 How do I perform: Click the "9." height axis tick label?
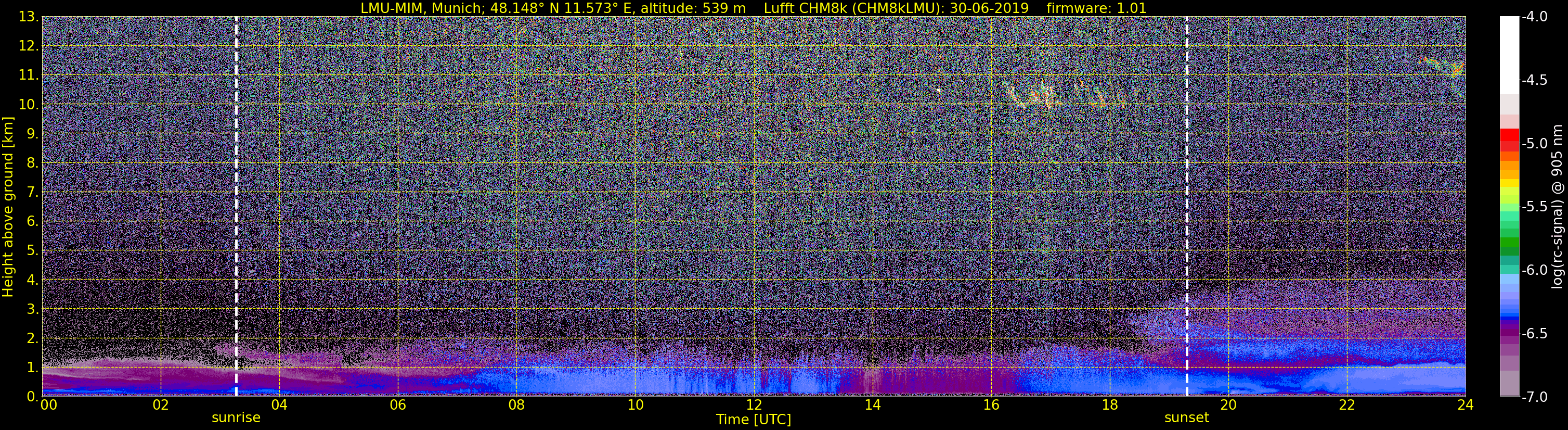tap(32, 134)
